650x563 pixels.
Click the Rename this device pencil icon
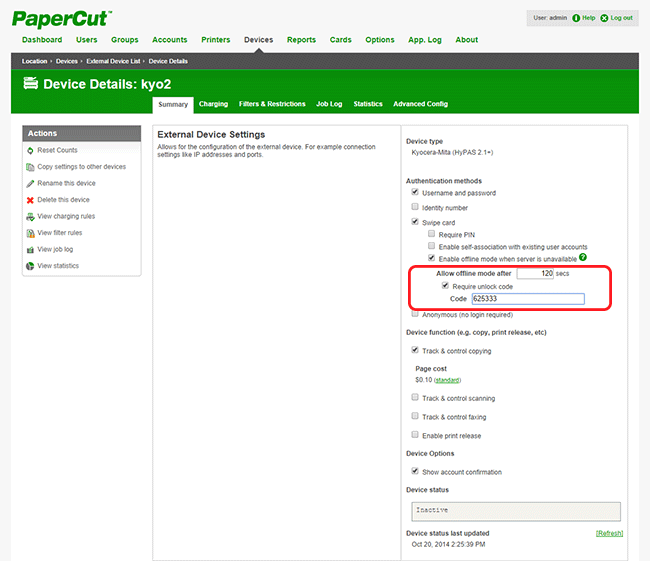[x=30, y=184]
